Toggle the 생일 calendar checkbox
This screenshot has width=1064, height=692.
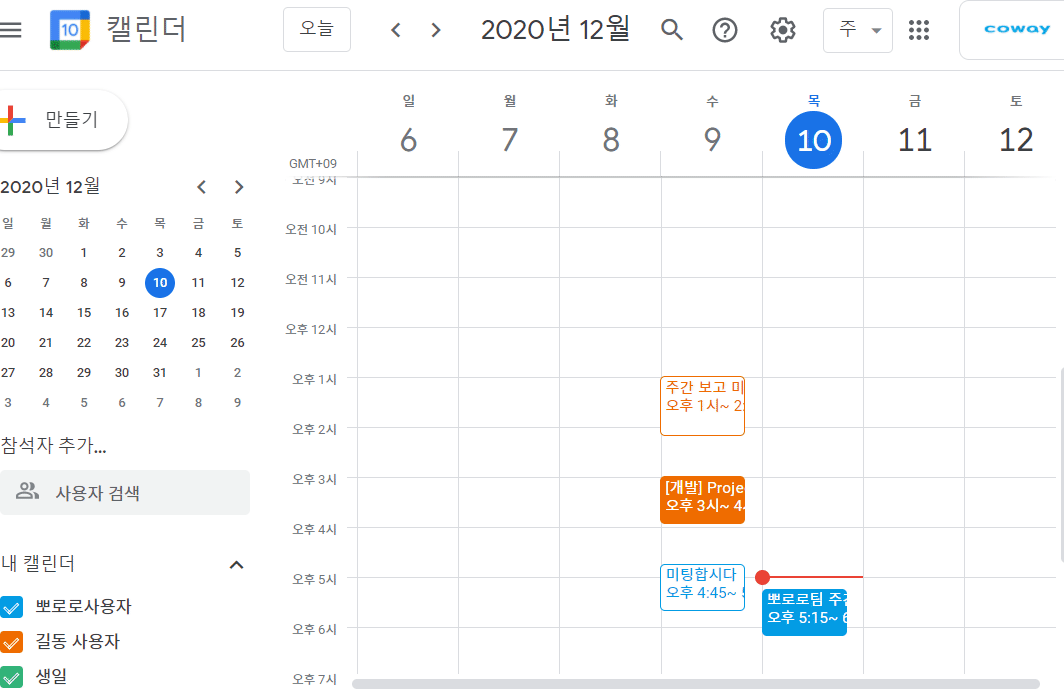(12, 677)
